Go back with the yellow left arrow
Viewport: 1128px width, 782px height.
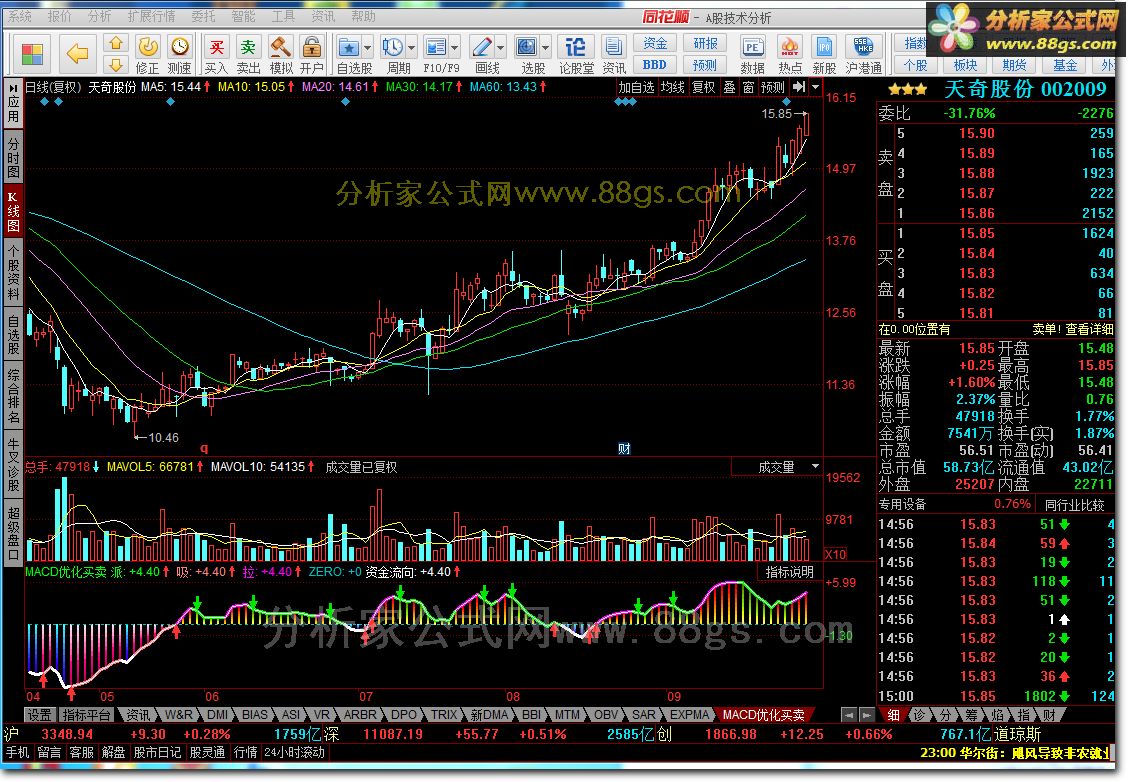pyautogui.click(x=77, y=53)
